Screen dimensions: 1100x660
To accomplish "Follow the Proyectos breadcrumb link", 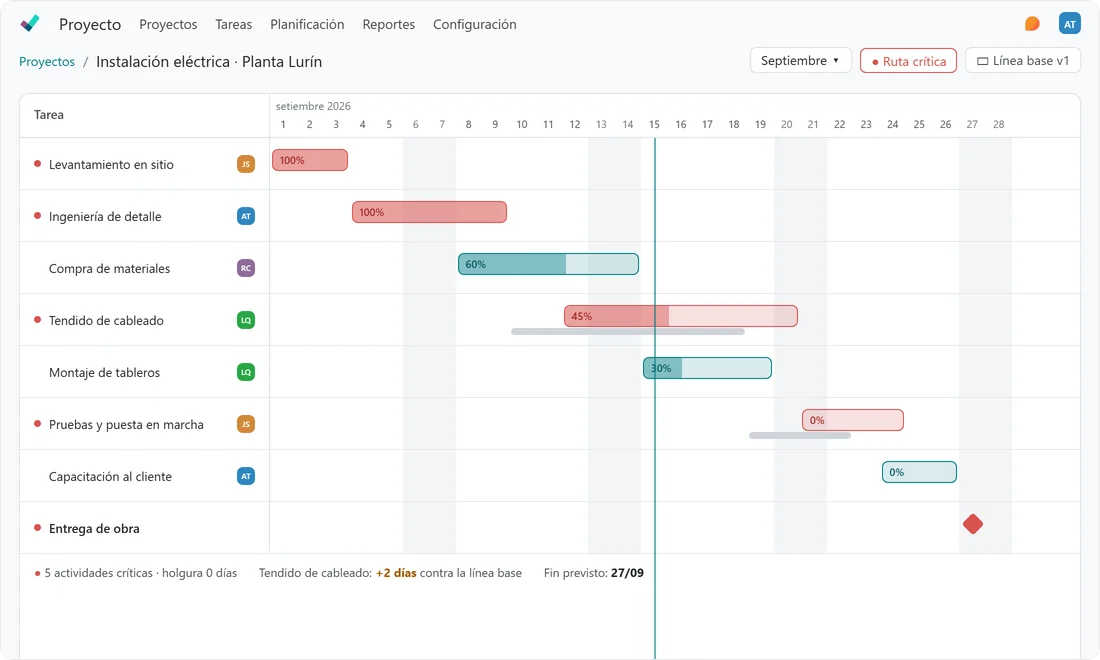I will [47, 62].
